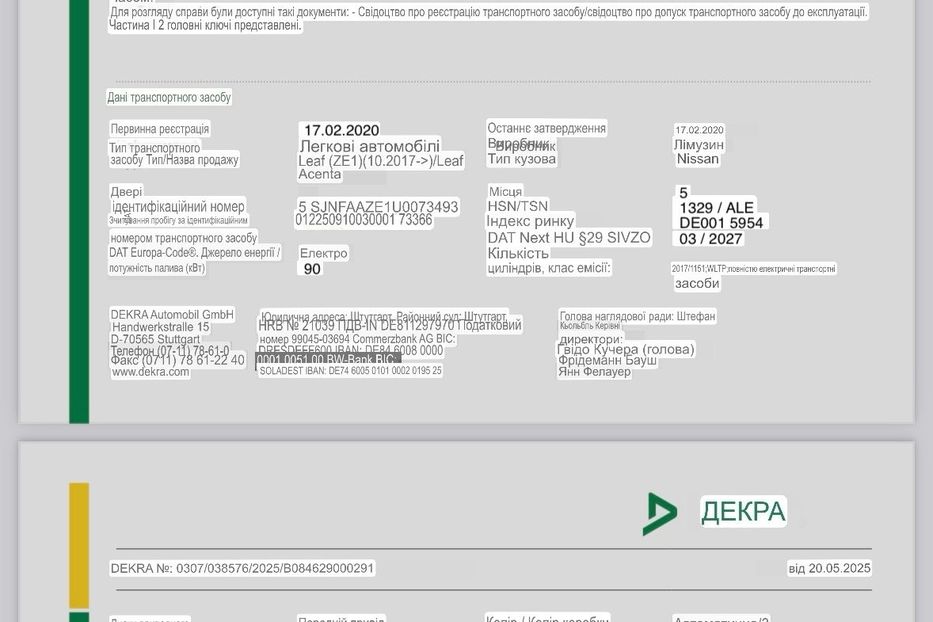Image resolution: width=933 pixels, height=622 pixels.
Task: Click the label "номером транспортного засобу"
Action: pyautogui.click(x=183, y=238)
